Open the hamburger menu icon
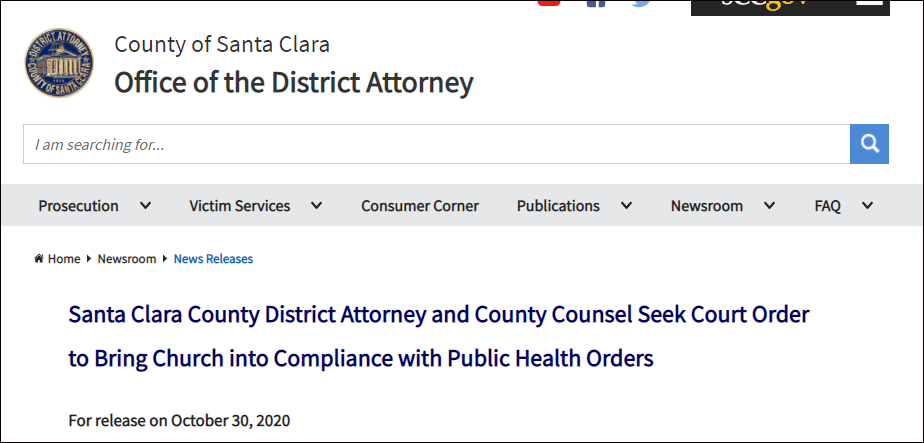The image size is (924, 443). (869, 4)
